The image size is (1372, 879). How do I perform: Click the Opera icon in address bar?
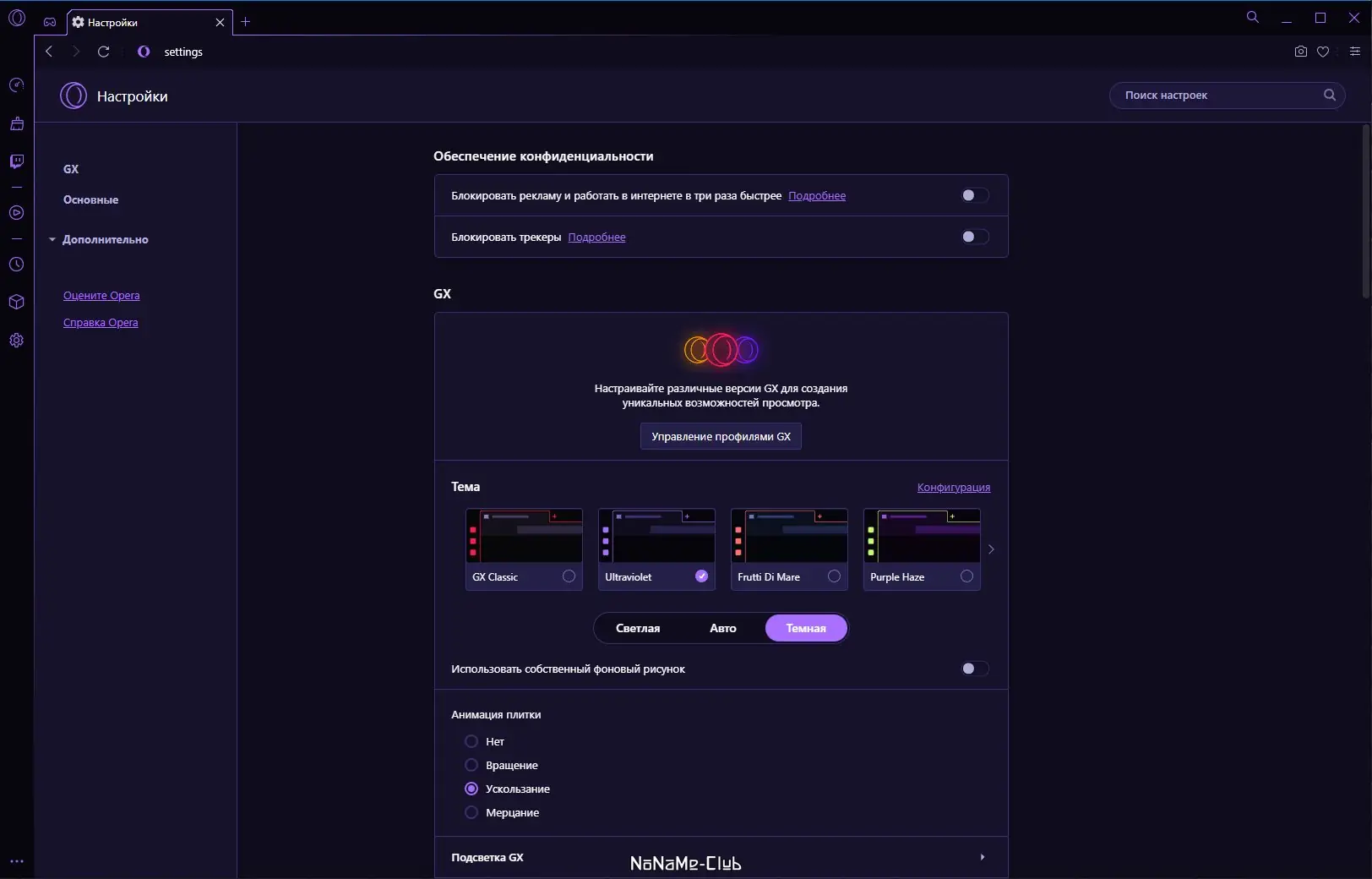(x=144, y=52)
